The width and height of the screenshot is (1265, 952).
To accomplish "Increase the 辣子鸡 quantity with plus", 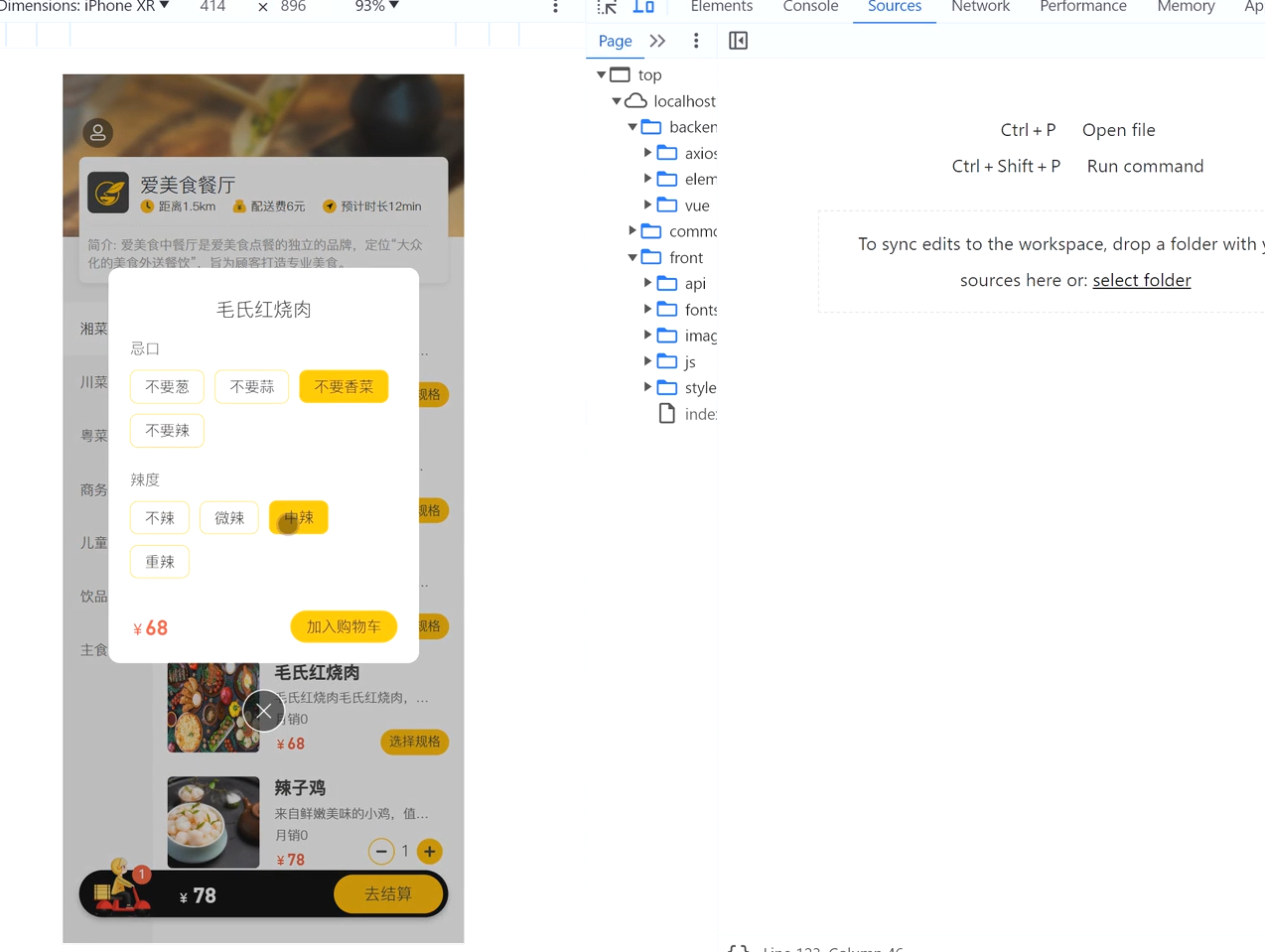I will [x=429, y=851].
